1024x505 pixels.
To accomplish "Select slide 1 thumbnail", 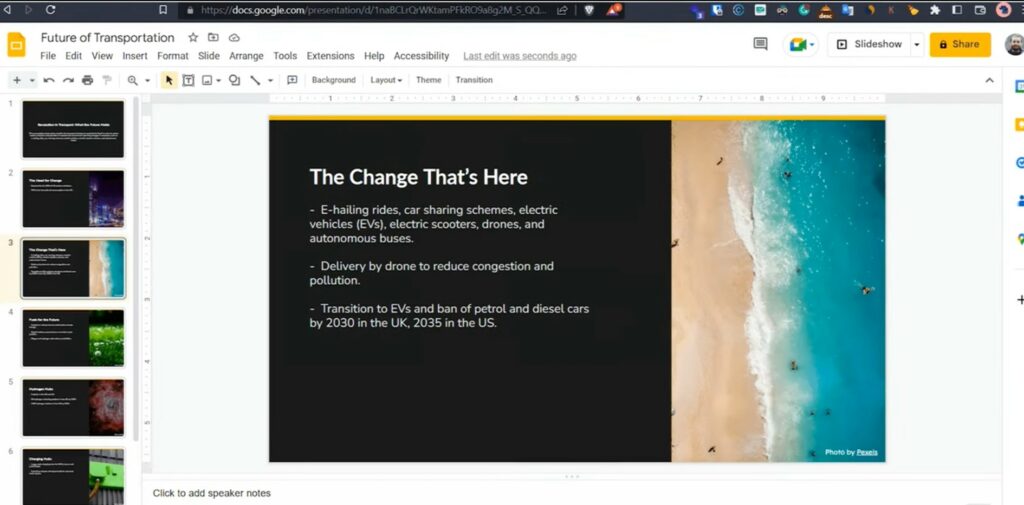I will click(x=73, y=129).
